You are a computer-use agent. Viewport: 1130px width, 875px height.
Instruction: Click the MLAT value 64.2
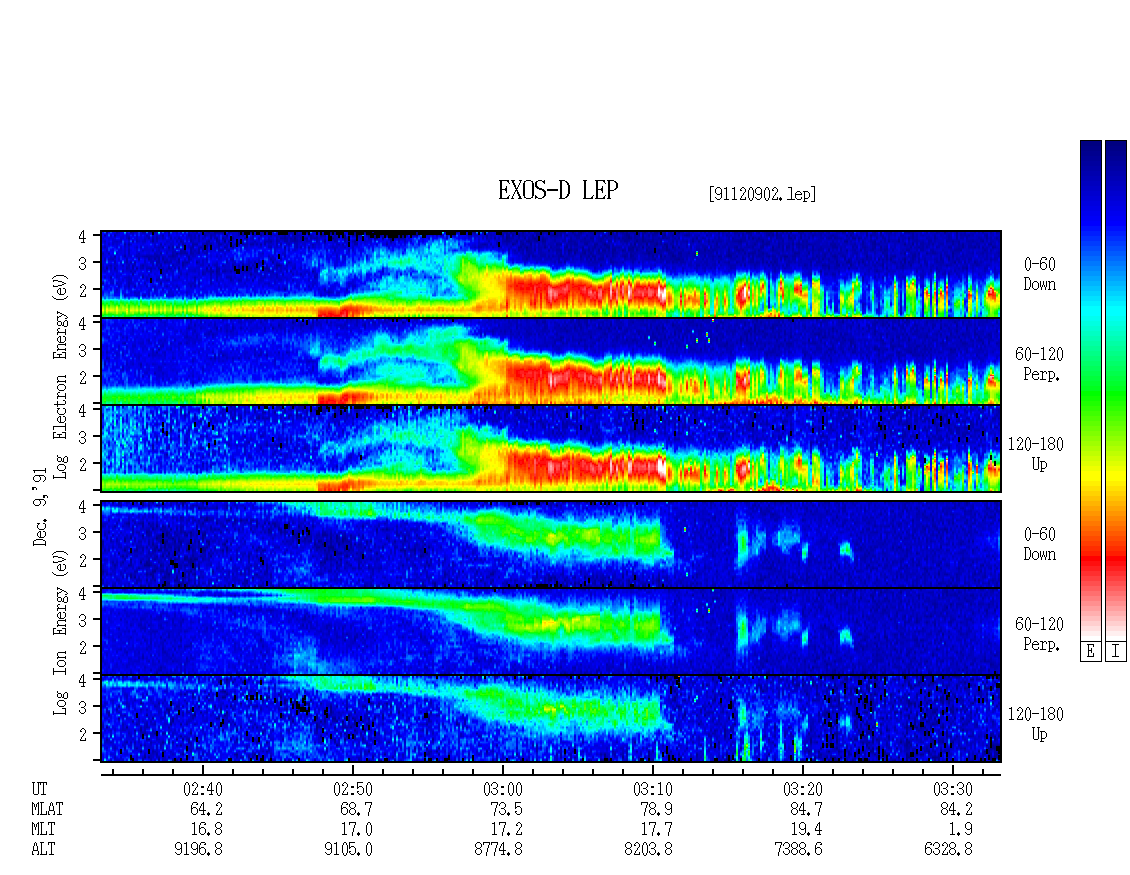tap(206, 809)
